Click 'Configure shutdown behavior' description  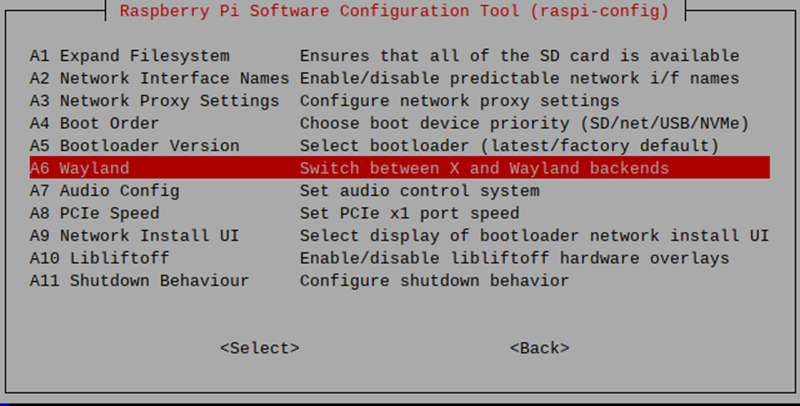click(434, 281)
